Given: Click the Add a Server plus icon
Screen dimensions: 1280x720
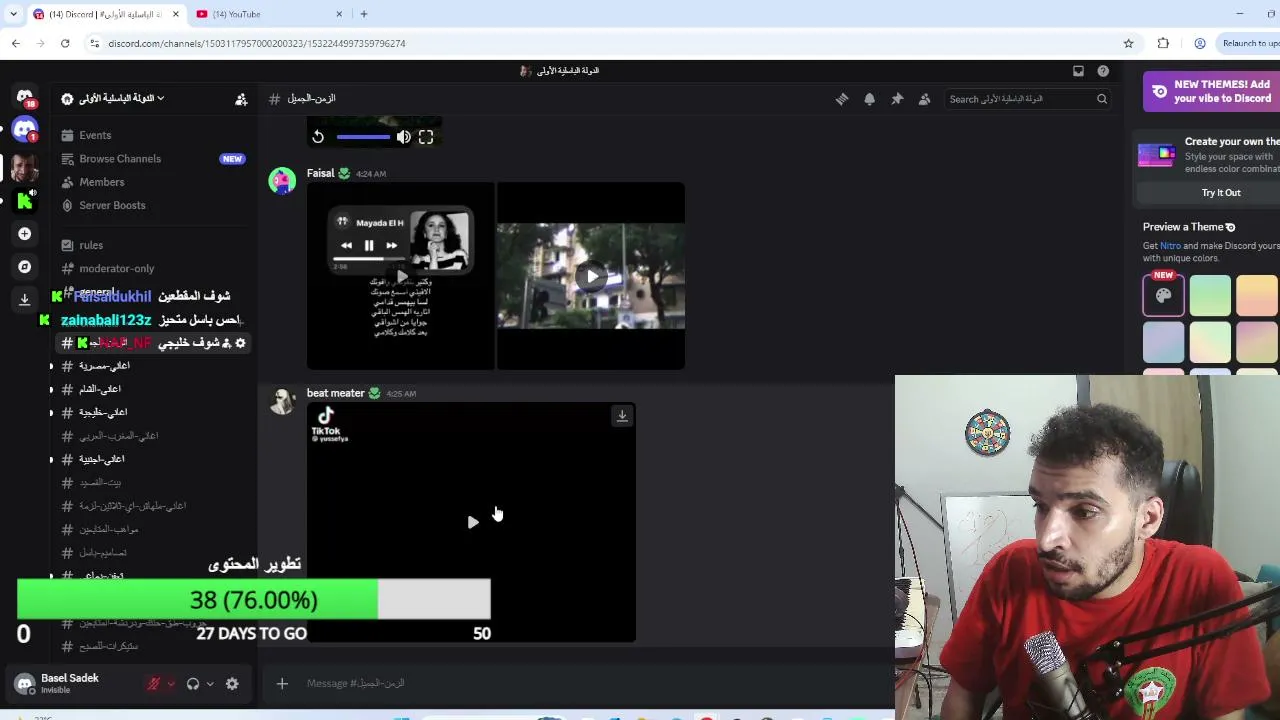Looking at the screenshot, I should tap(24, 233).
